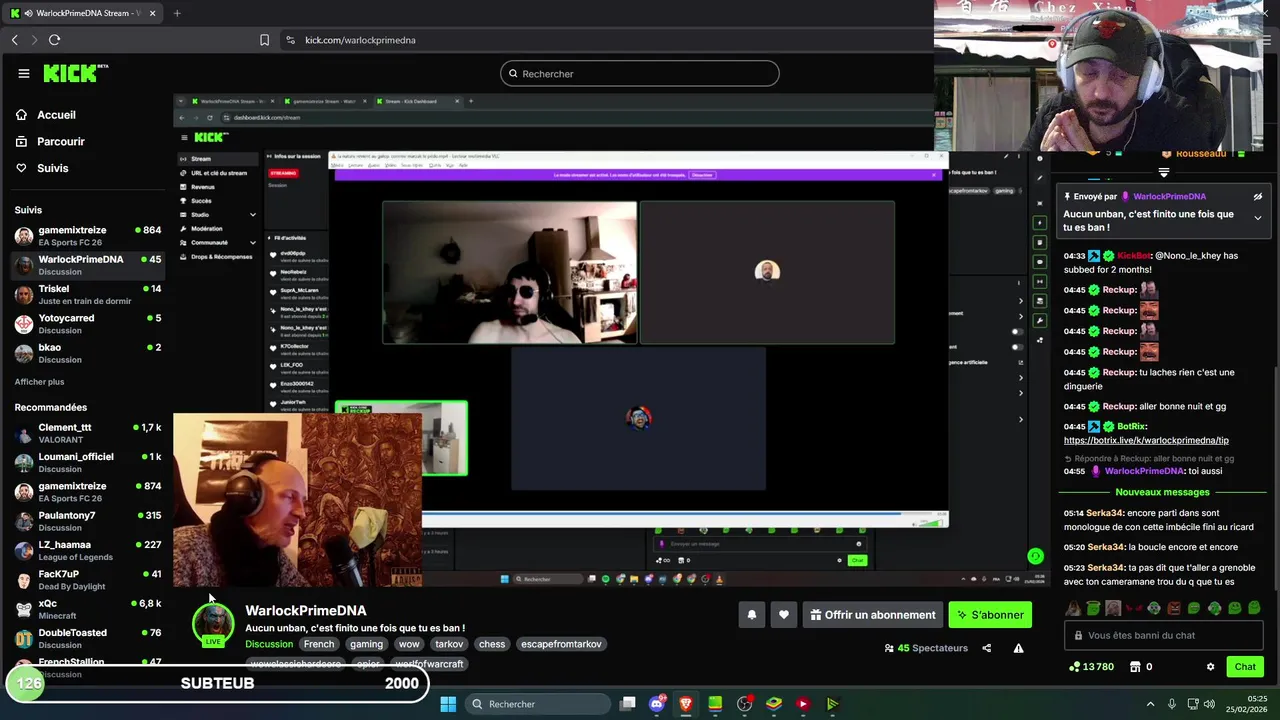This screenshot has width=1280, height=720.
Task: Click the kick.com/warlockprimedna address bar
Action: point(360,40)
